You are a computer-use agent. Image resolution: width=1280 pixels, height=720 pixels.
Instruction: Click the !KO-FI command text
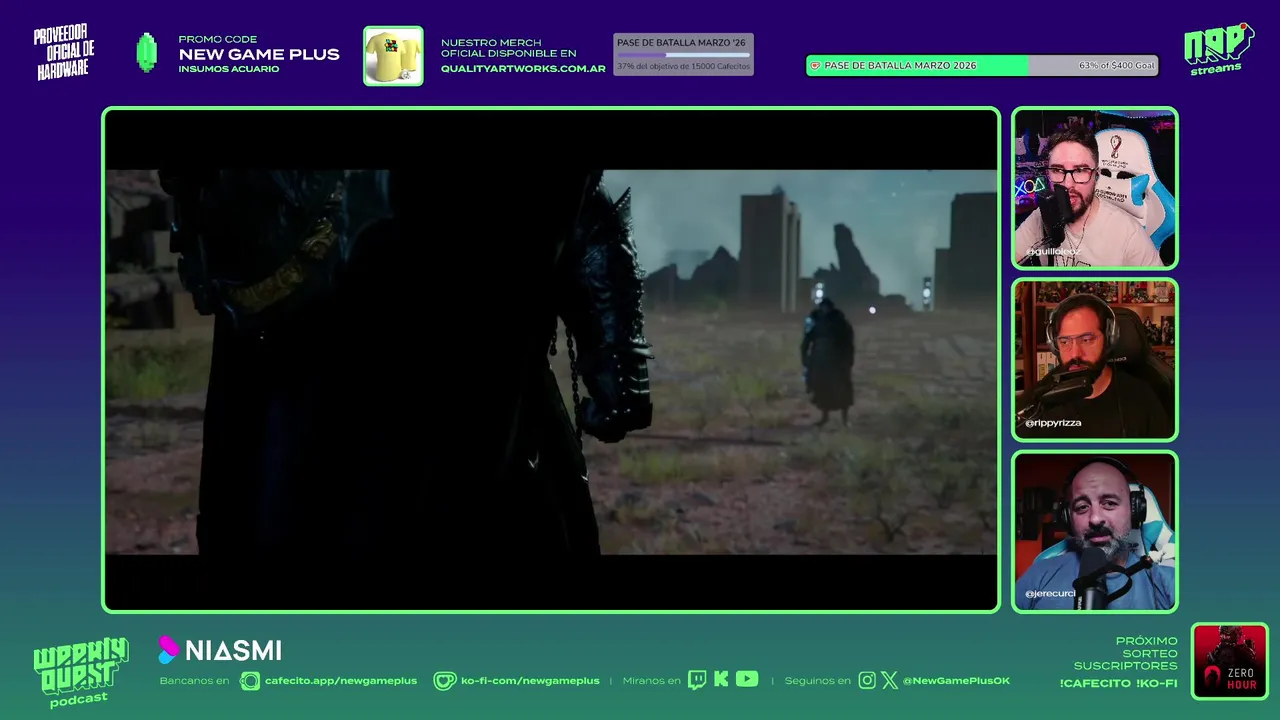click(1158, 683)
